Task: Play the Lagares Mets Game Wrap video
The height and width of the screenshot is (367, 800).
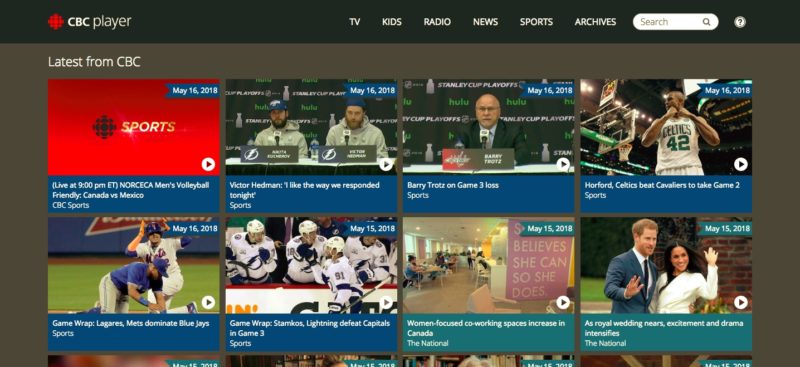Action: click(208, 303)
